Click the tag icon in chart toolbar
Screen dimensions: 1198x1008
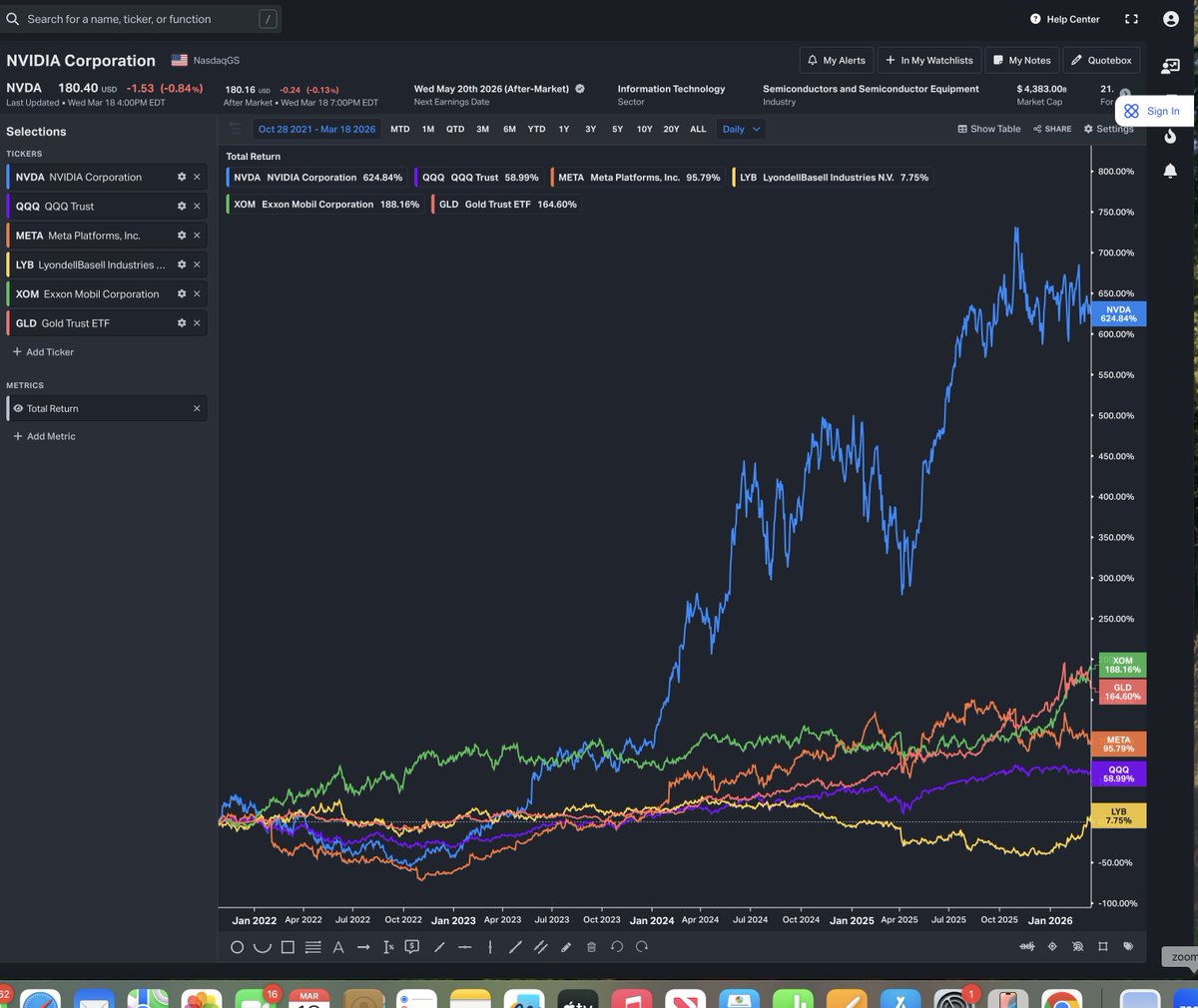(x=1128, y=946)
